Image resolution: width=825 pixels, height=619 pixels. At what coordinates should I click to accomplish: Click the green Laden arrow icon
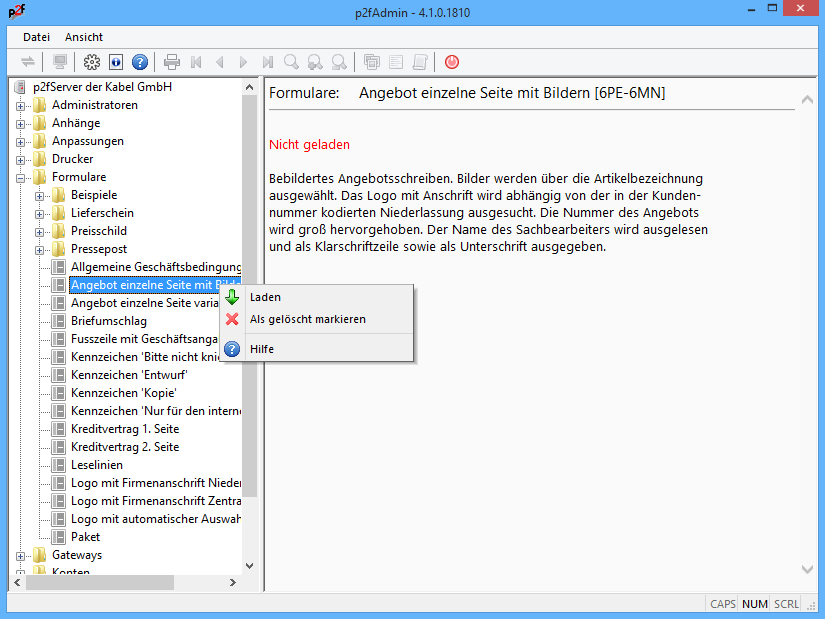[232, 297]
